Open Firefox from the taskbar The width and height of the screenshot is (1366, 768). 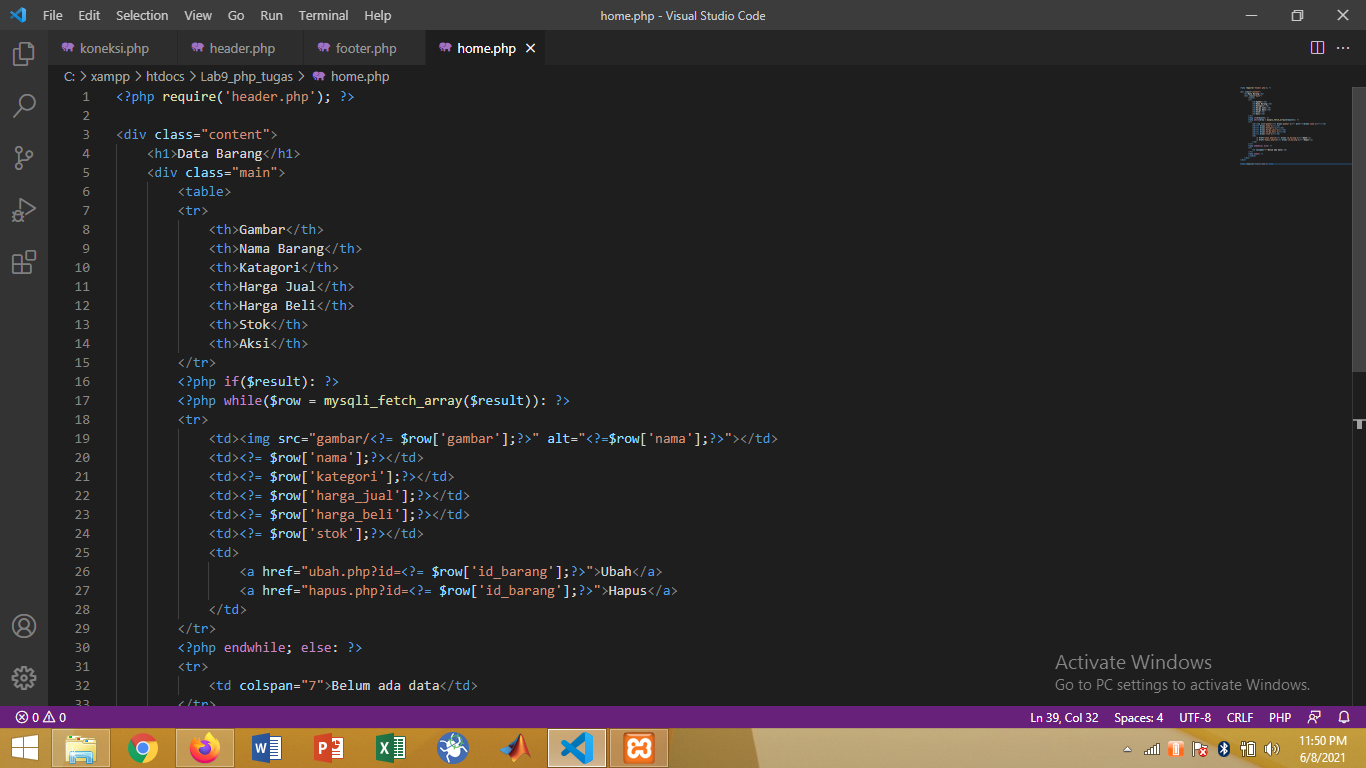point(205,748)
